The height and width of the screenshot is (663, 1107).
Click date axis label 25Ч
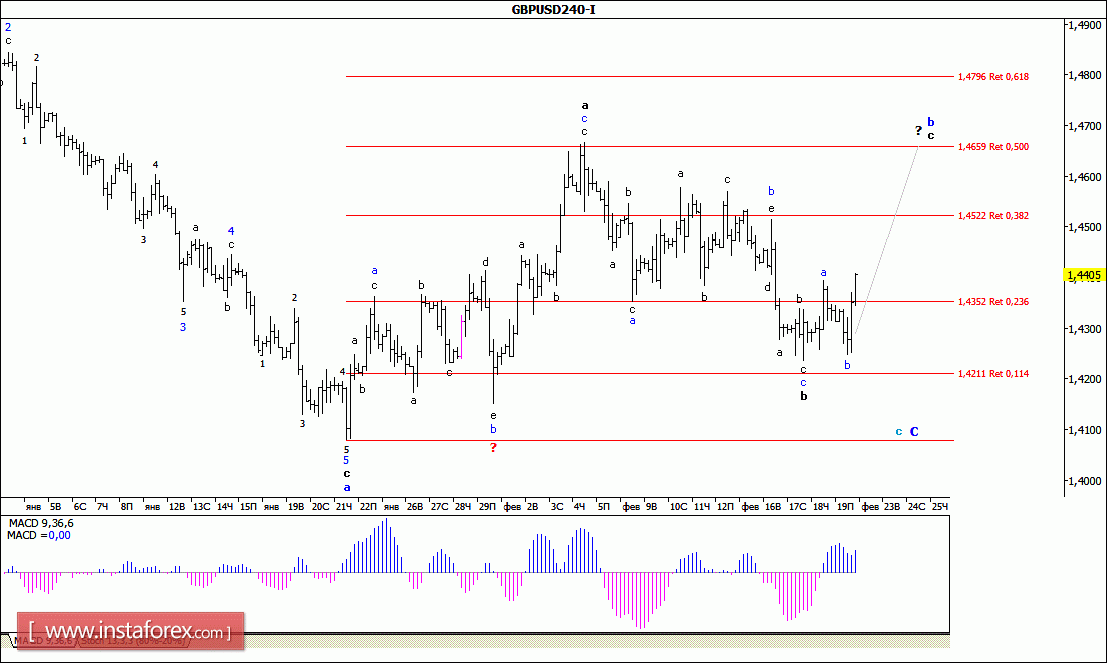coord(940,506)
